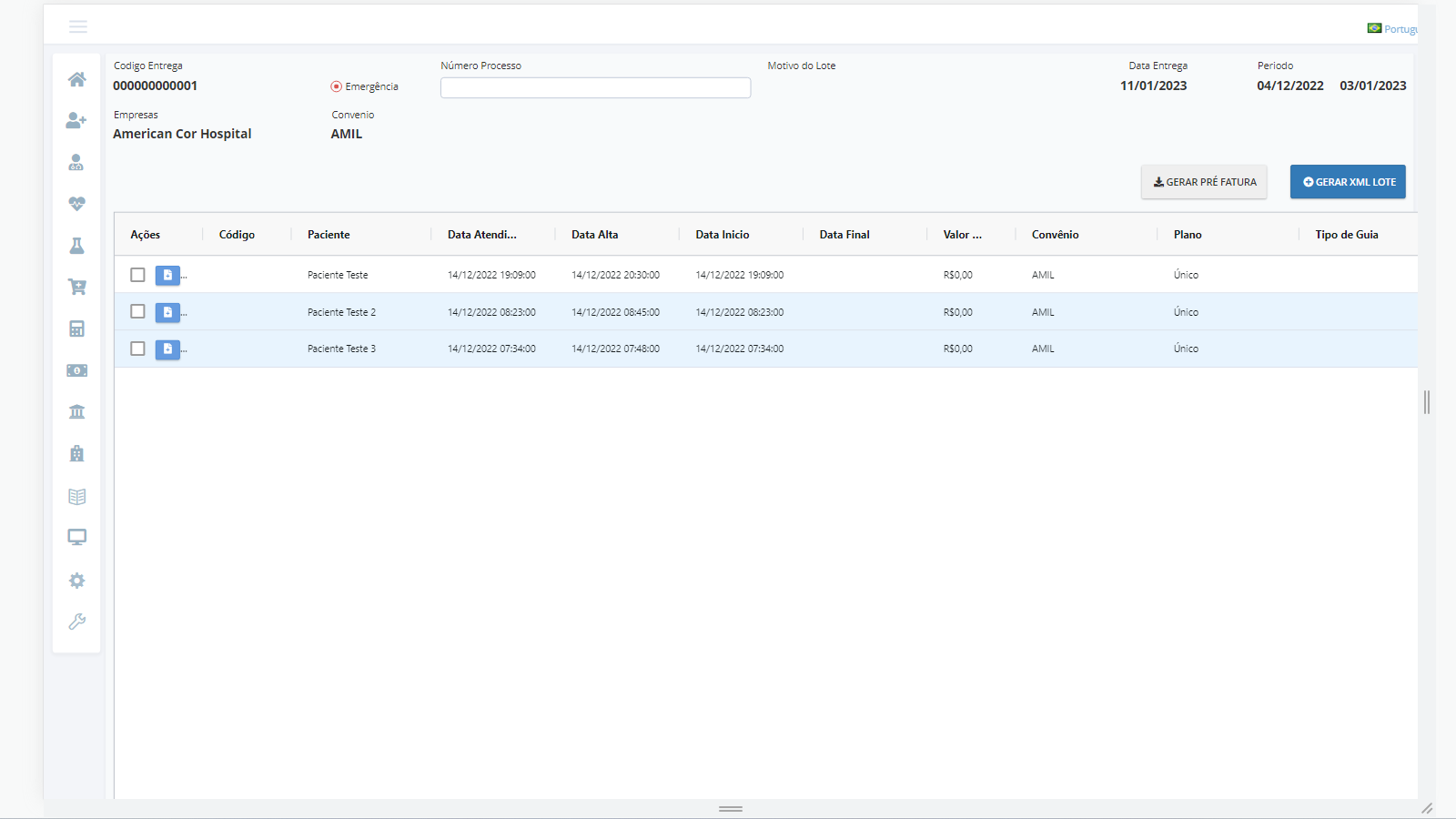The width and height of the screenshot is (1456, 819).
Task: Sort by the Paciente column header
Action: pyautogui.click(x=329, y=235)
